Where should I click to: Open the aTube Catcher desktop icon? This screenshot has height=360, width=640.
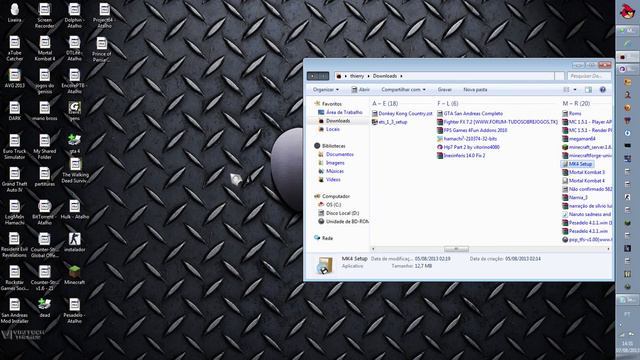[x=15, y=49]
